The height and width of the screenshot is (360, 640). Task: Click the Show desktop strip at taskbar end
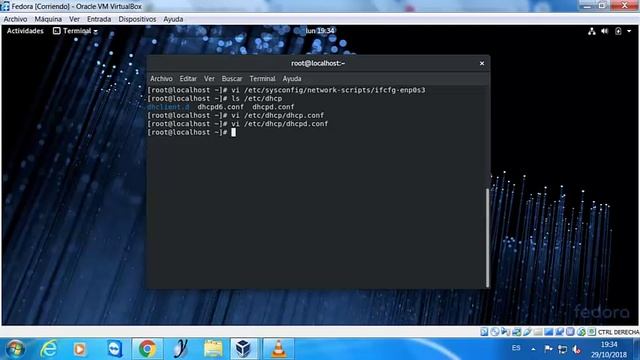click(x=637, y=349)
